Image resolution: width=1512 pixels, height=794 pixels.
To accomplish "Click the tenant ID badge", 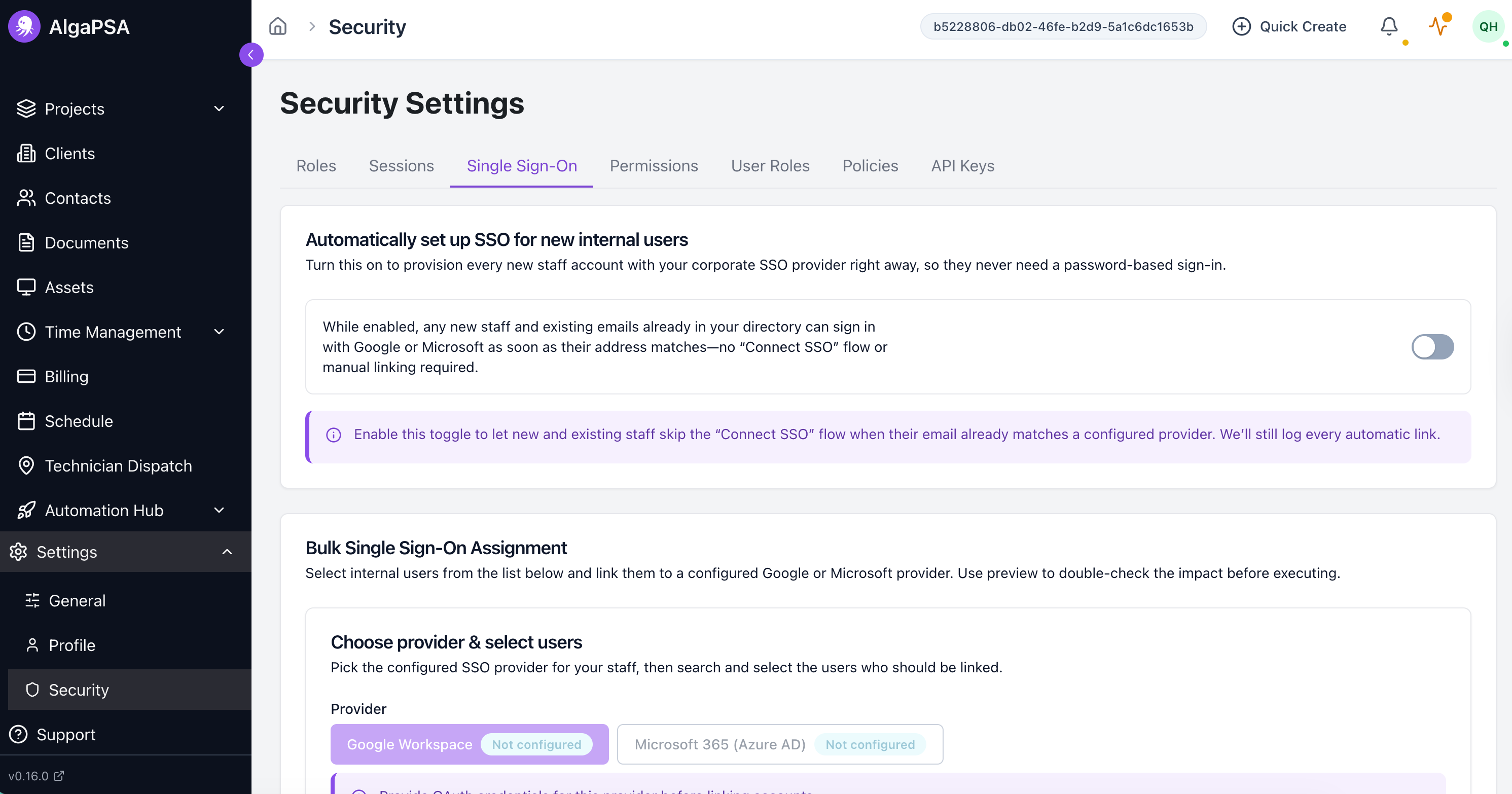I will point(1063,26).
